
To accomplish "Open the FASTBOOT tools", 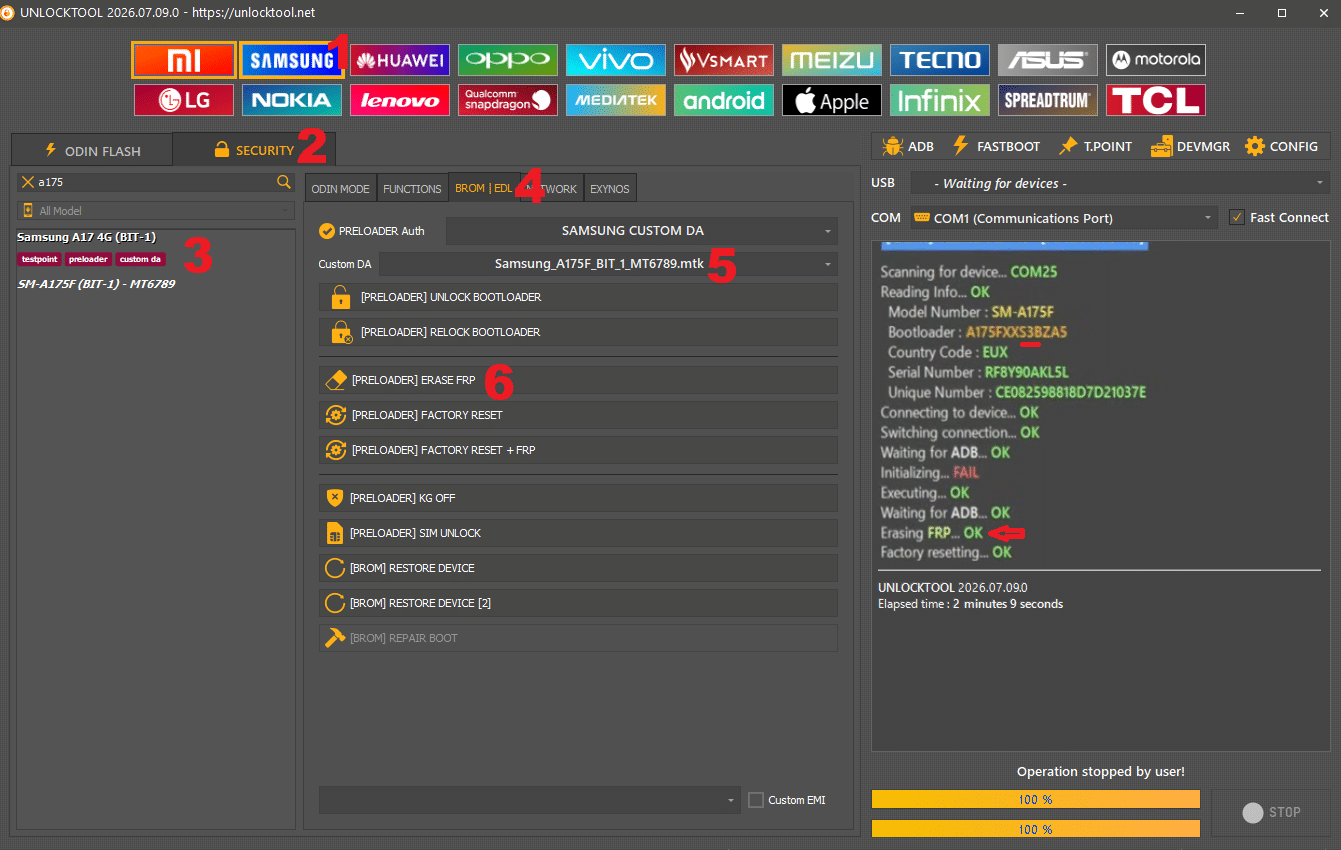I will pos(996,146).
